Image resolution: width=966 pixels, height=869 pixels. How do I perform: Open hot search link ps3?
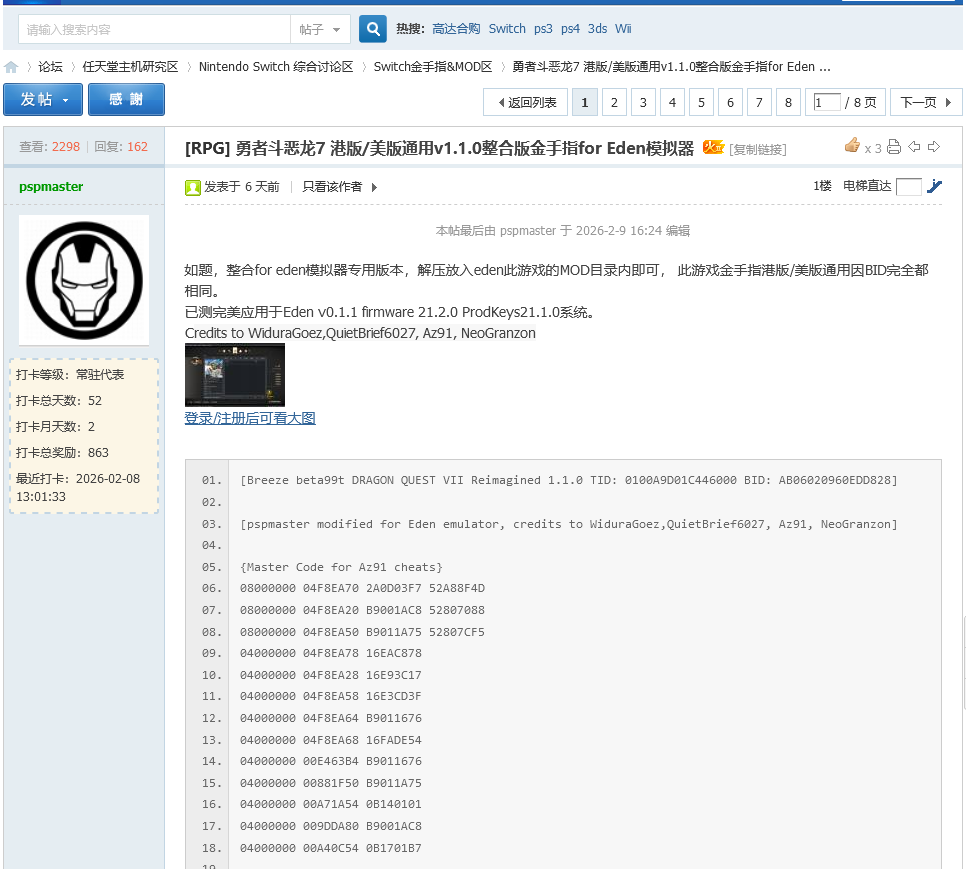pos(543,29)
